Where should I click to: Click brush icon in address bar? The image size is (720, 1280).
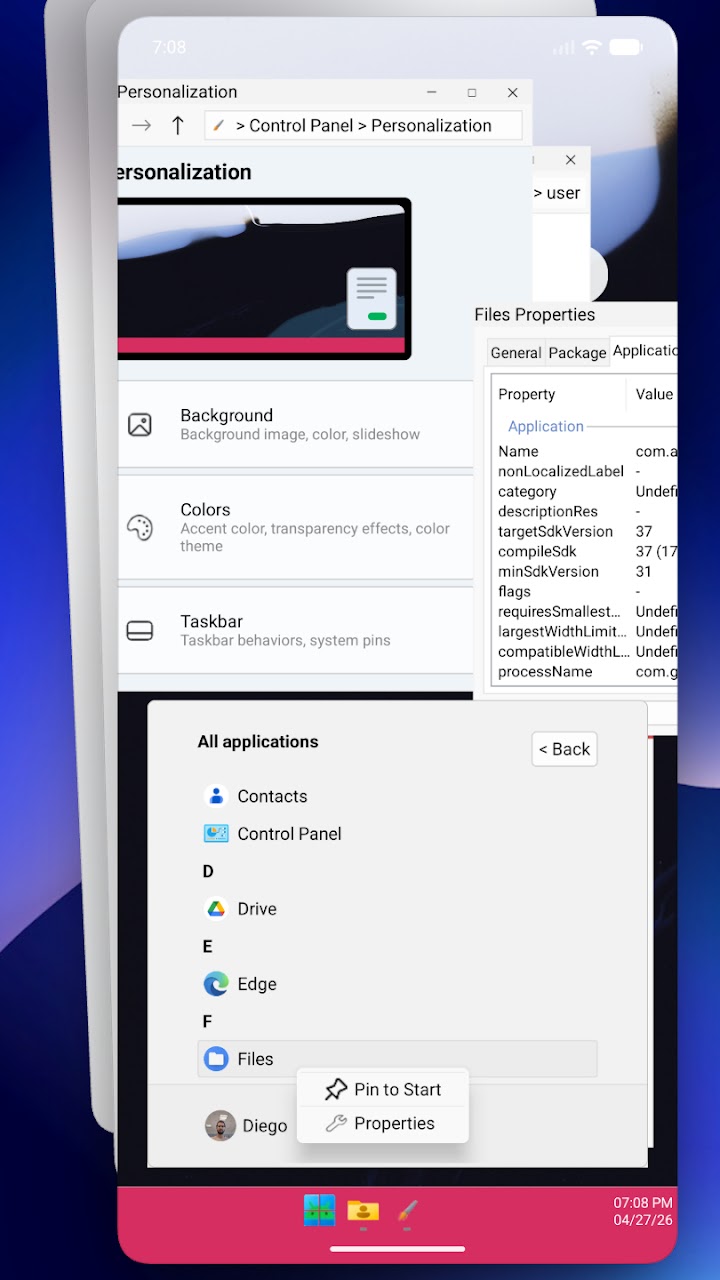220,125
